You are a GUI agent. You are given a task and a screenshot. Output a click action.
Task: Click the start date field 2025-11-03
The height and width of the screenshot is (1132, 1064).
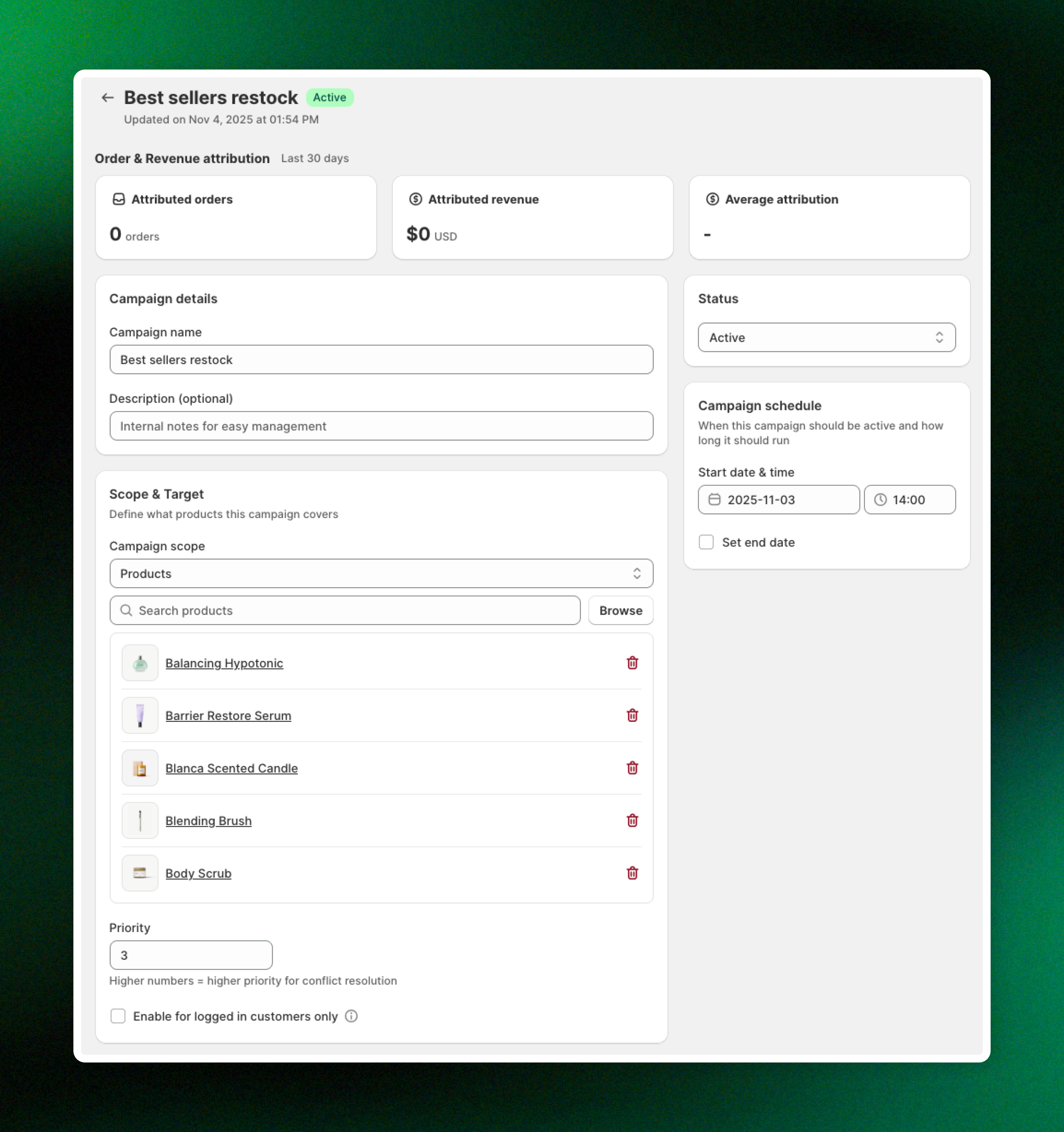point(779,499)
